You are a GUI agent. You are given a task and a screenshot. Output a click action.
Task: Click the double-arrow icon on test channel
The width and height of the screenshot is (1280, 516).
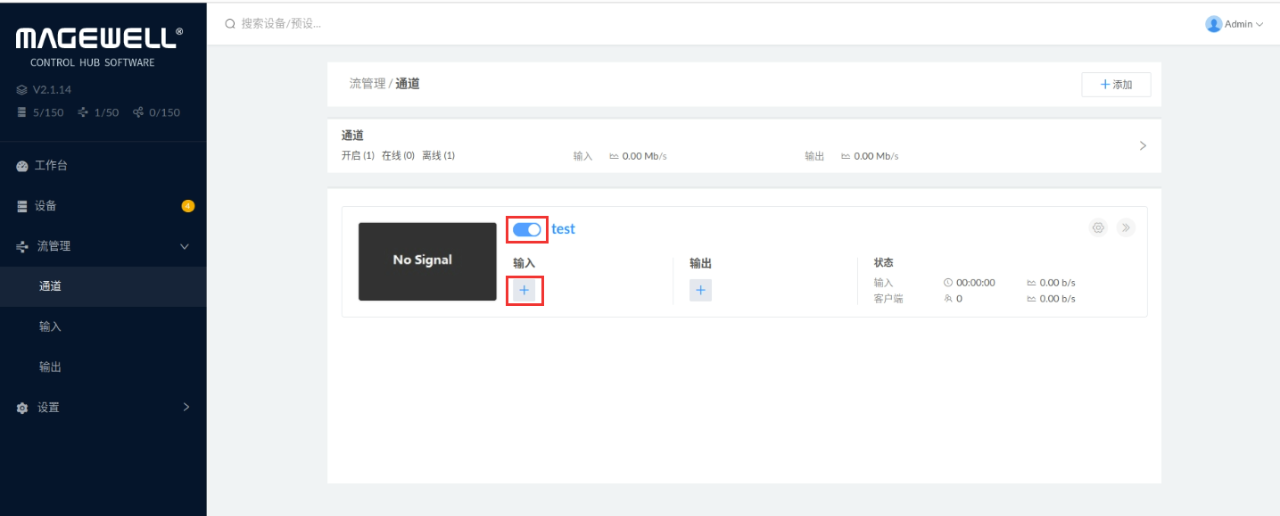click(1126, 228)
